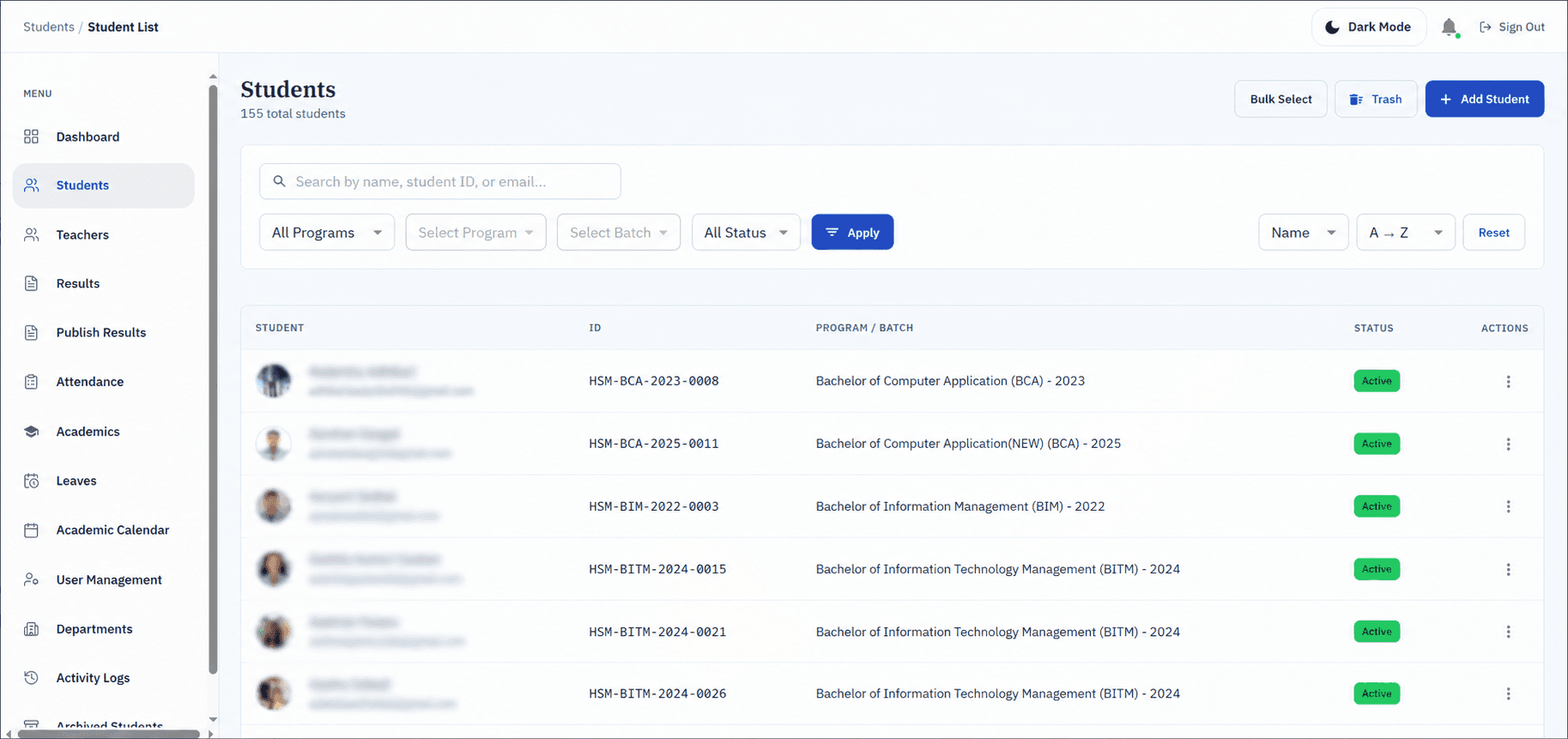The image size is (1568, 739).
Task: Click the Academic Calendar icon
Action: click(x=32, y=530)
